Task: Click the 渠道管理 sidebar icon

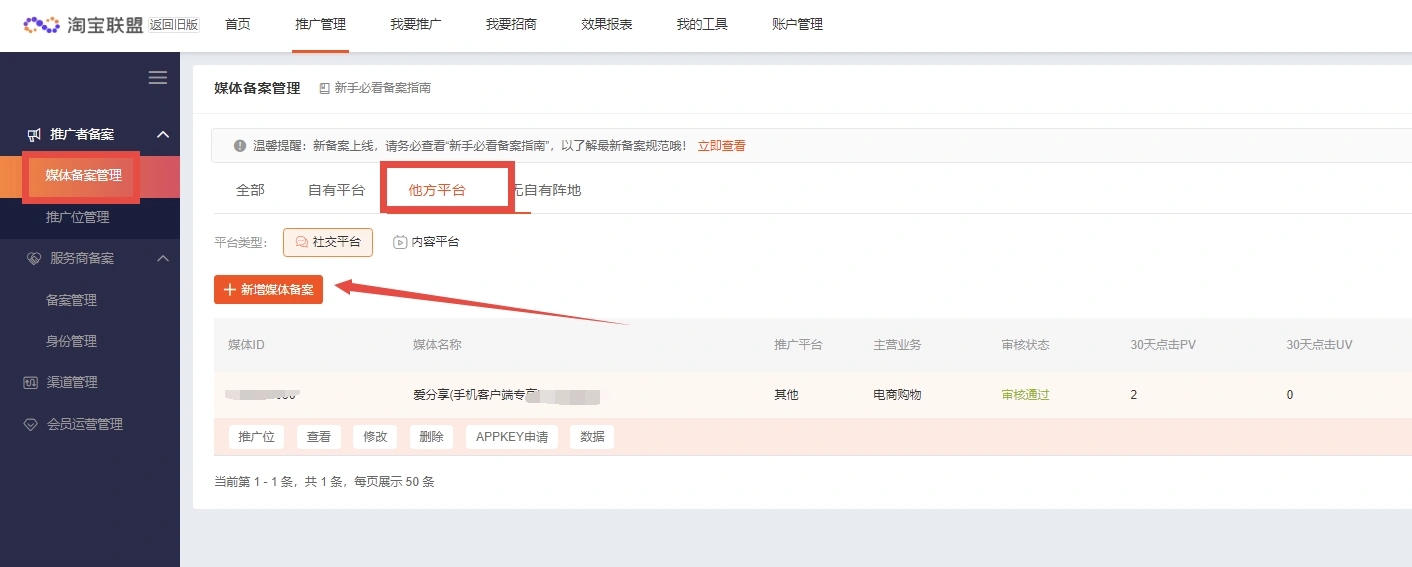Action: pyautogui.click(x=30, y=382)
